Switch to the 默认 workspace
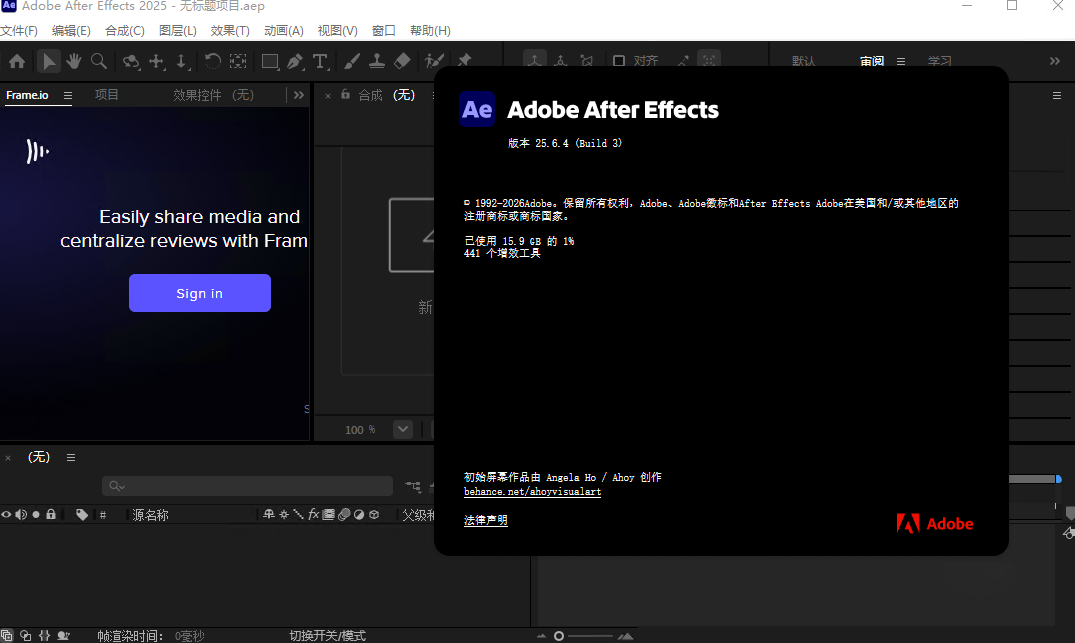The height and width of the screenshot is (643, 1075). pos(804,61)
